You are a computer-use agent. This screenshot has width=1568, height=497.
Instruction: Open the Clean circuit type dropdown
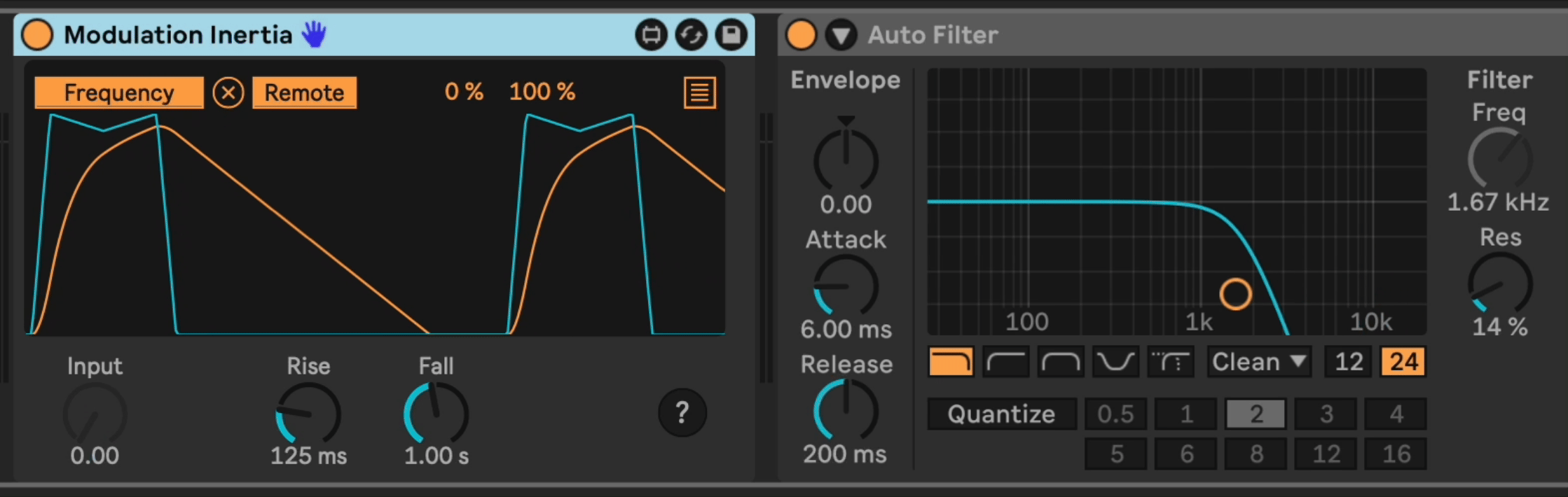tap(1258, 362)
